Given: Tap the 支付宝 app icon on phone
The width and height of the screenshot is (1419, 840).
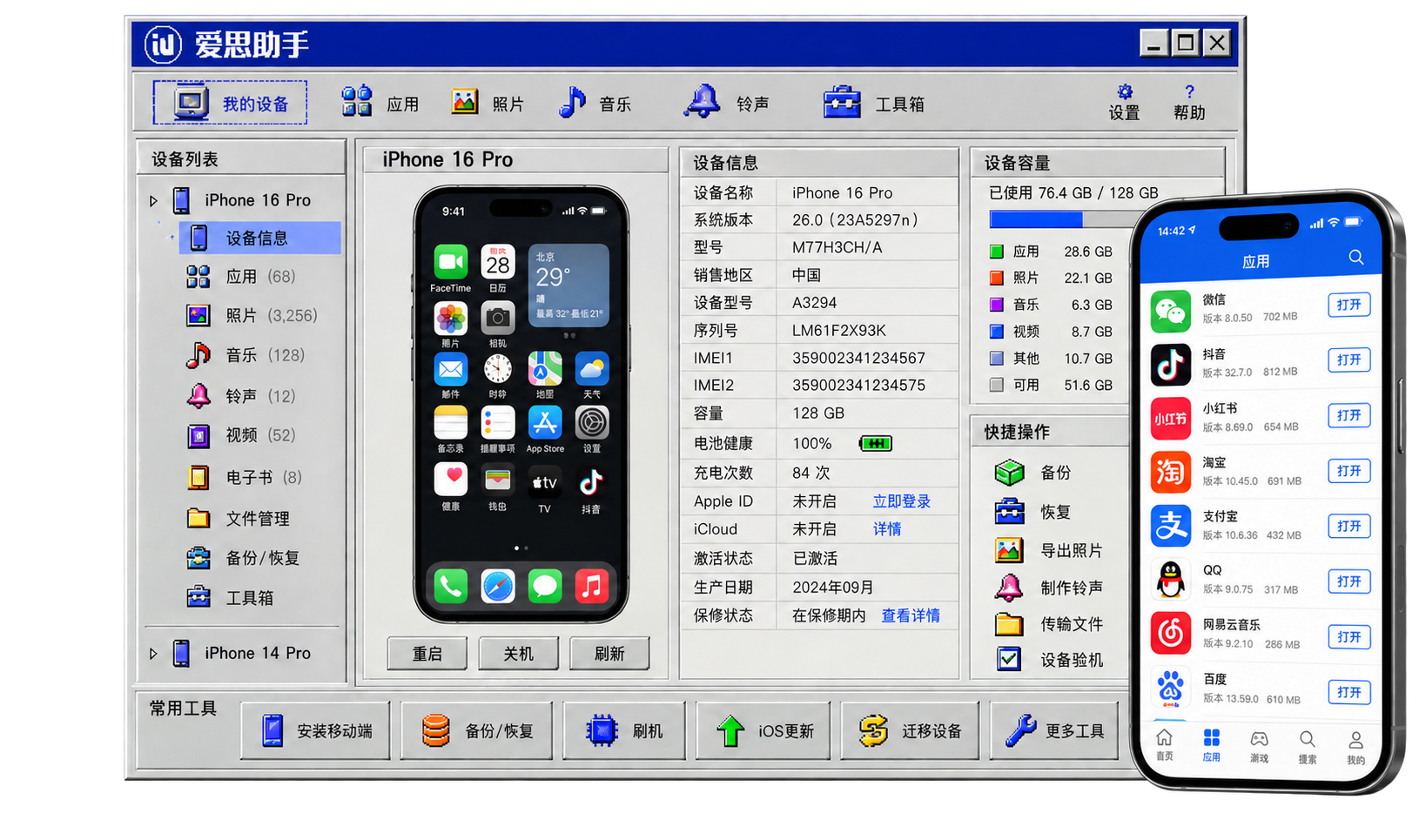Looking at the screenshot, I should [x=1170, y=526].
